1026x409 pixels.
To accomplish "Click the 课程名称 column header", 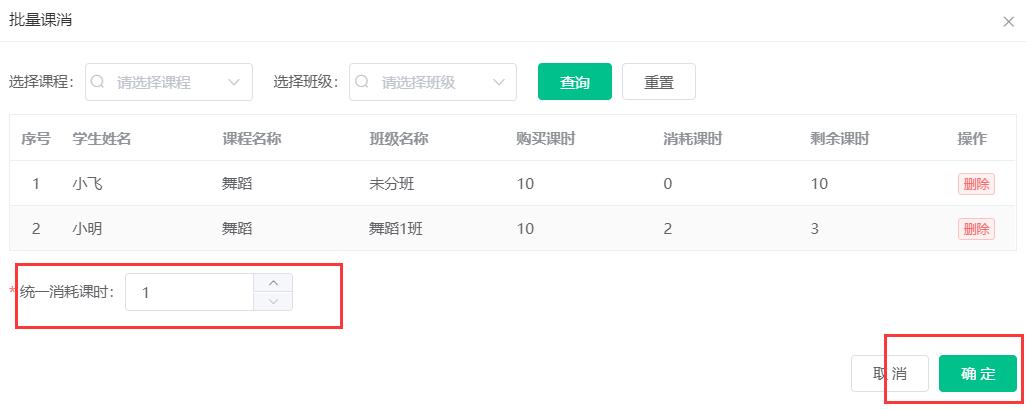I will 251,139.
